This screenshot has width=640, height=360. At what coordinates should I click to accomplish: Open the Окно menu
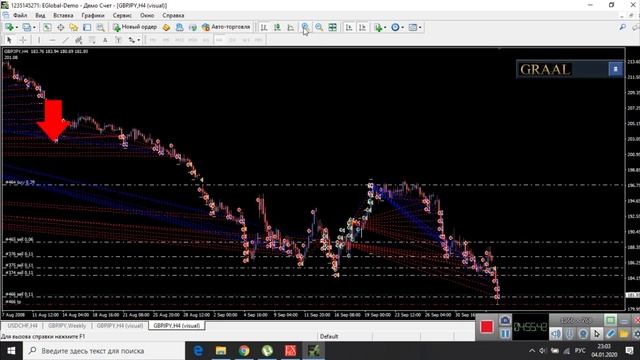pos(147,15)
